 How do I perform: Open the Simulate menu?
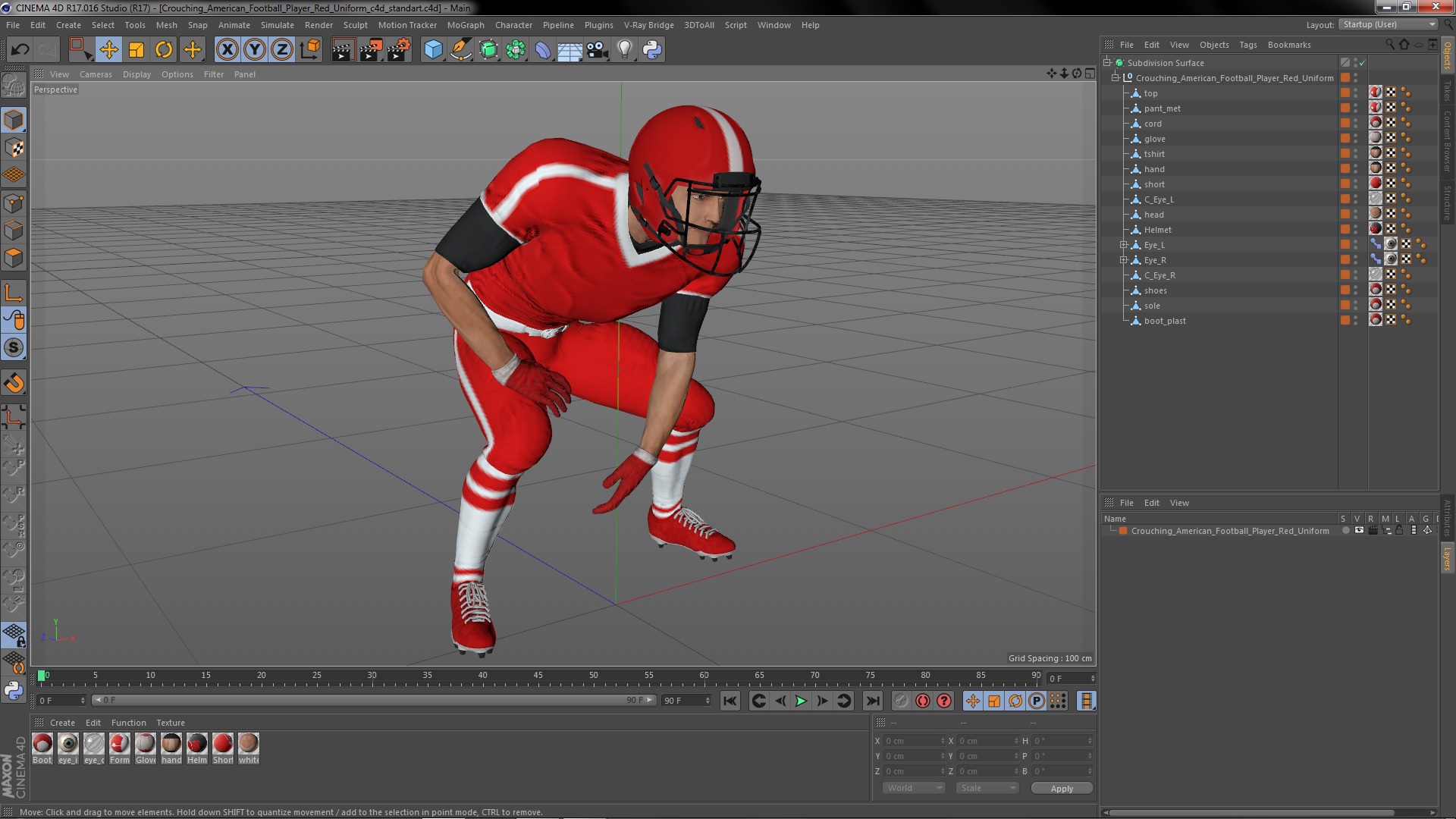[x=277, y=25]
